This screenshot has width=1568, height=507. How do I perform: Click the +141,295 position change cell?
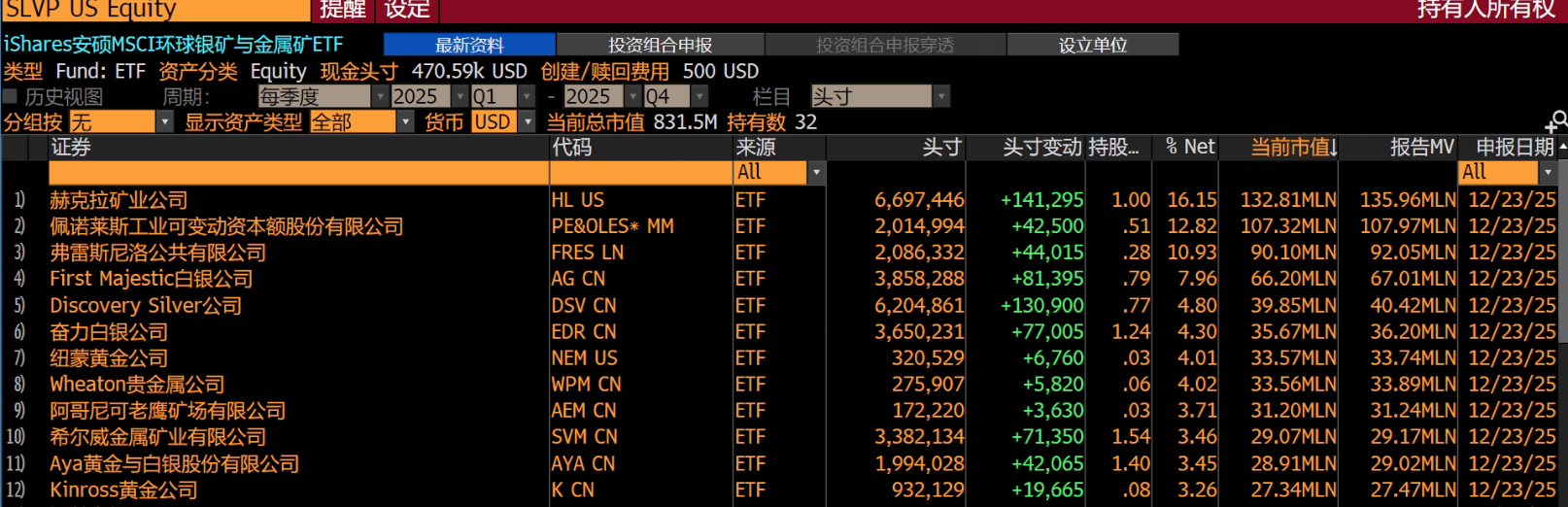point(1041,200)
